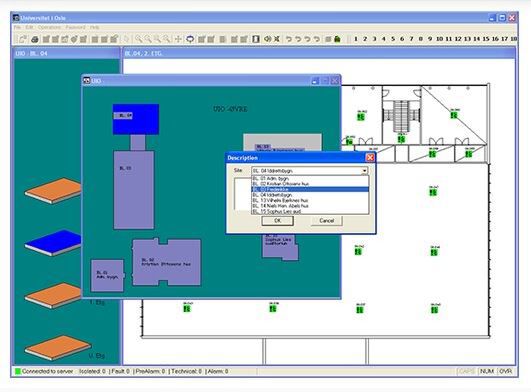Close the Description dialog with the red X

(370, 158)
